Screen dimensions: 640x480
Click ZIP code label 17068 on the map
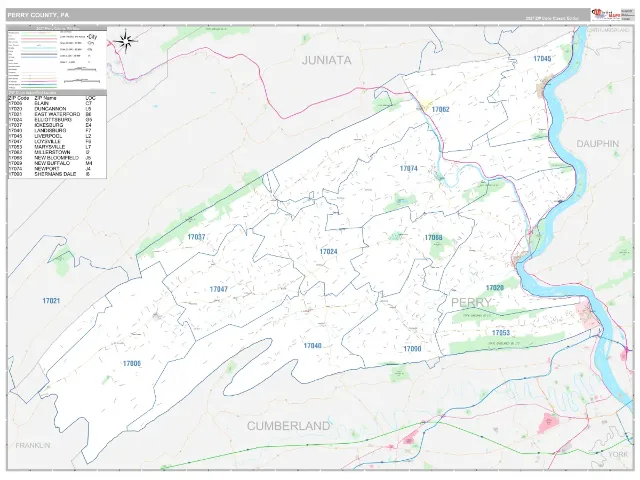[x=433, y=238]
